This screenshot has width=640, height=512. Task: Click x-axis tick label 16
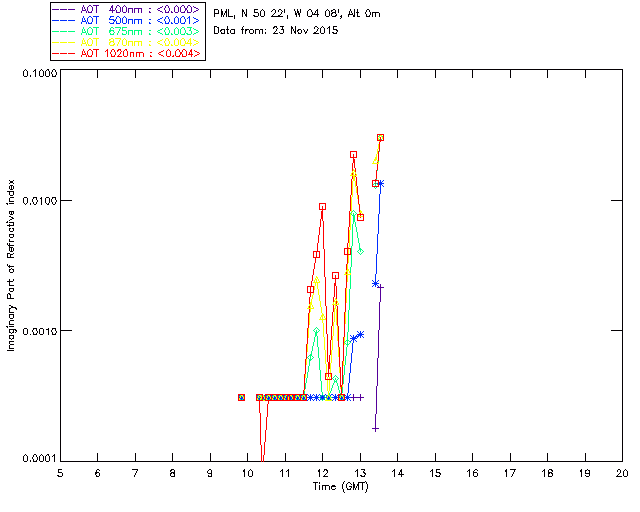(472, 474)
